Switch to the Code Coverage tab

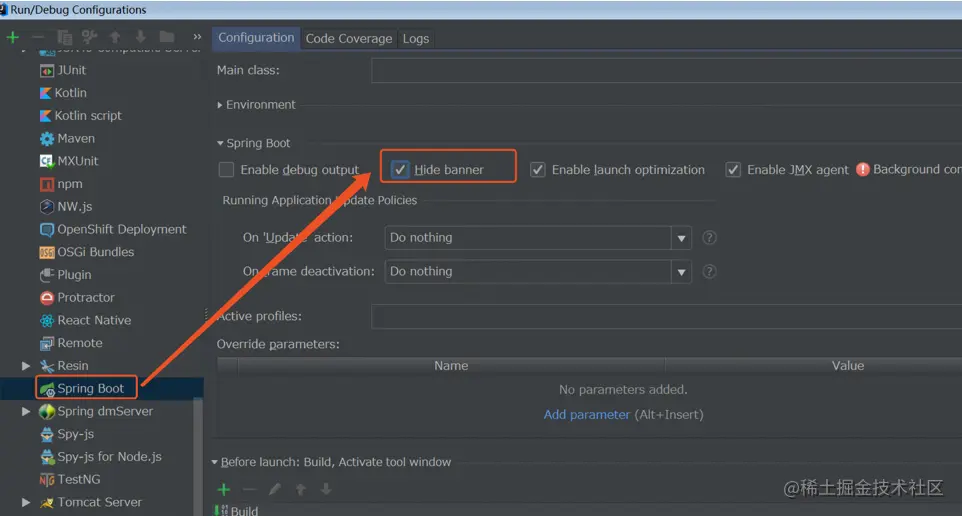(348, 39)
